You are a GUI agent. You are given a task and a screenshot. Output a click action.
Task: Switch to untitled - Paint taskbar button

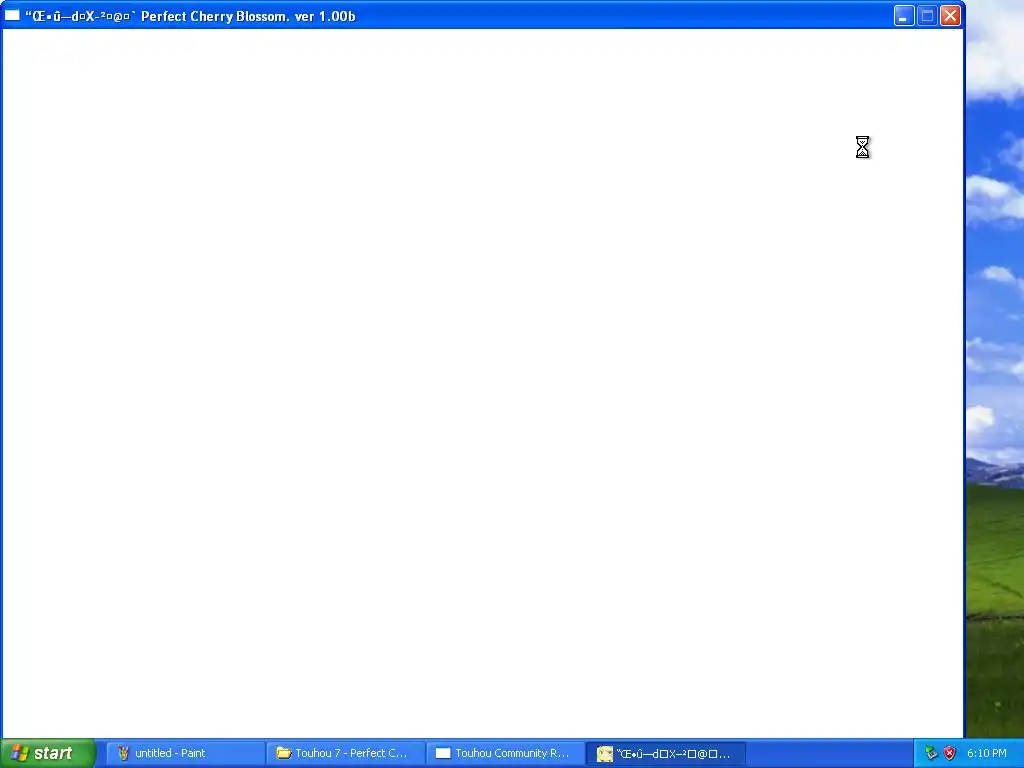(x=186, y=753)
